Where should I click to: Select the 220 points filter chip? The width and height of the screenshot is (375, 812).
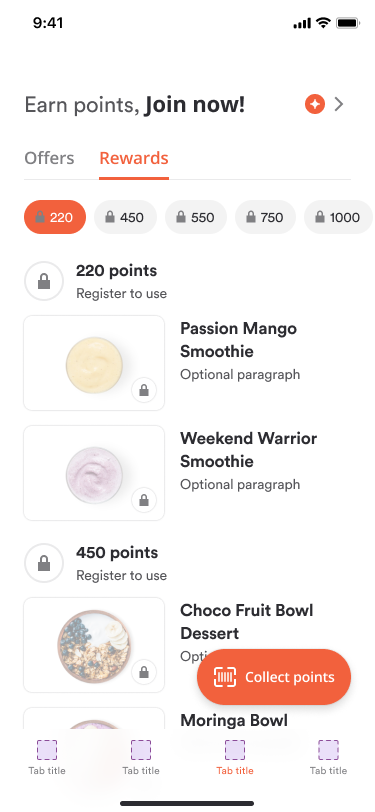pyautogui.click(x=55, y=217)
